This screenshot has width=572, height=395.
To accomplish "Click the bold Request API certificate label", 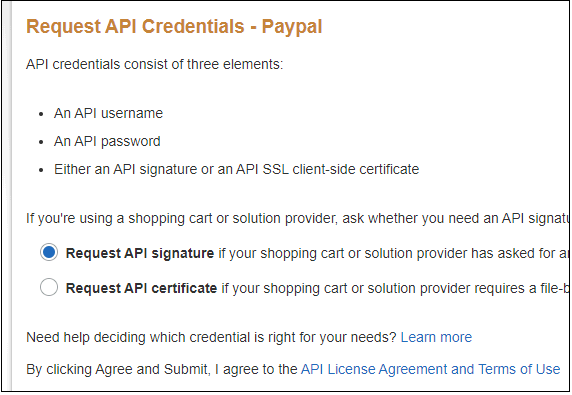I will (141, 288).
